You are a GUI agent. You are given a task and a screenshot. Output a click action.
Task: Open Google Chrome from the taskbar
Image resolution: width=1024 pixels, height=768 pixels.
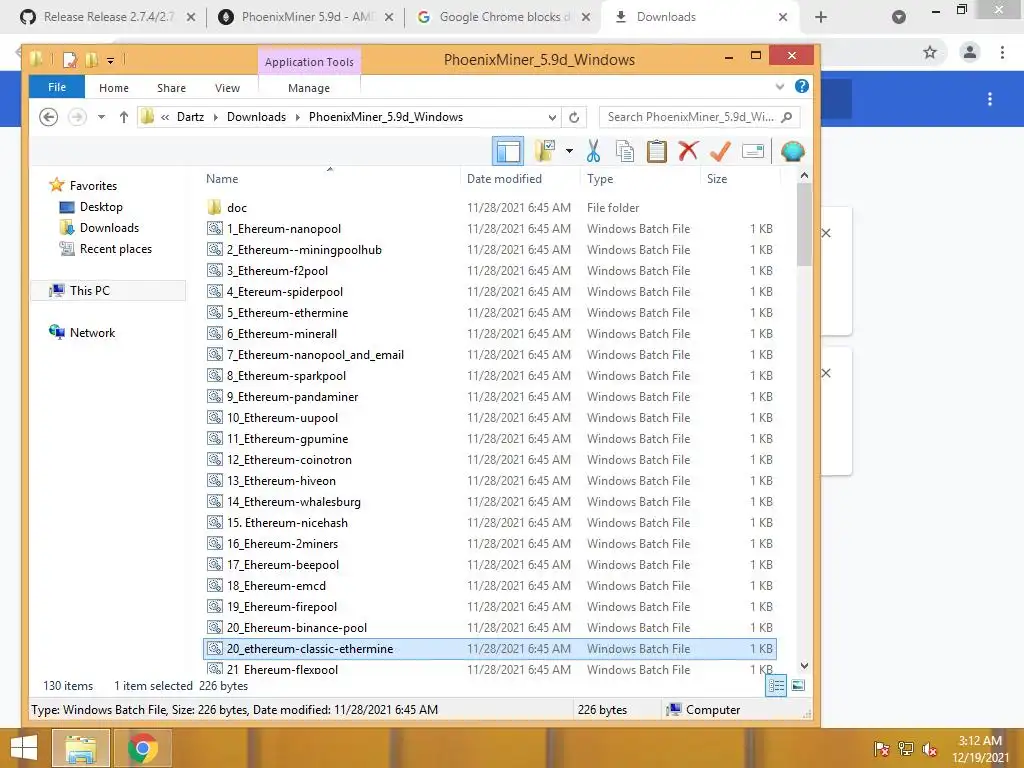click(143, 748)
